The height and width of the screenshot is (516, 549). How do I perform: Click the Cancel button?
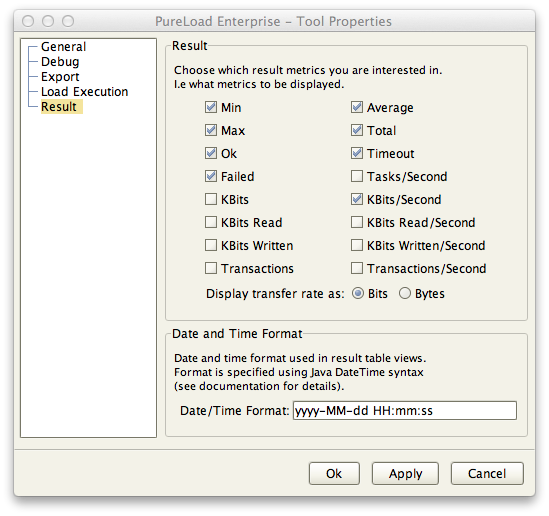pos(487,474)
